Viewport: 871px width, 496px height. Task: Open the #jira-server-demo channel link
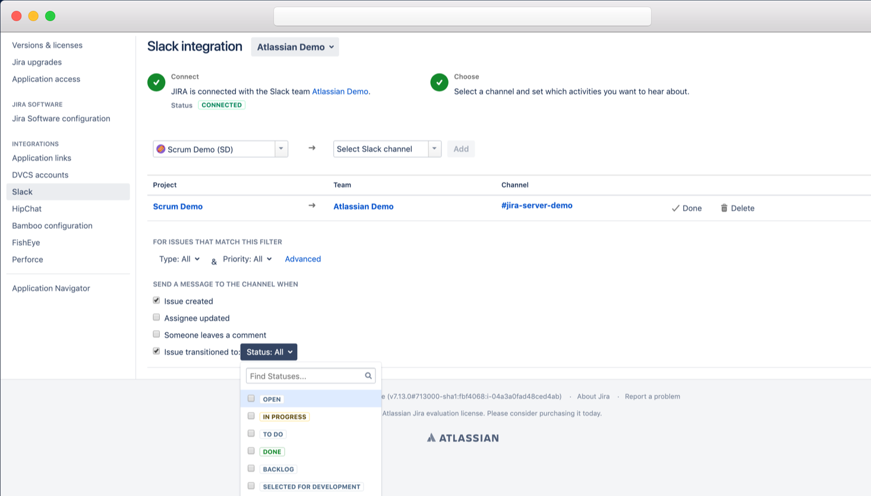click(537, 205)
